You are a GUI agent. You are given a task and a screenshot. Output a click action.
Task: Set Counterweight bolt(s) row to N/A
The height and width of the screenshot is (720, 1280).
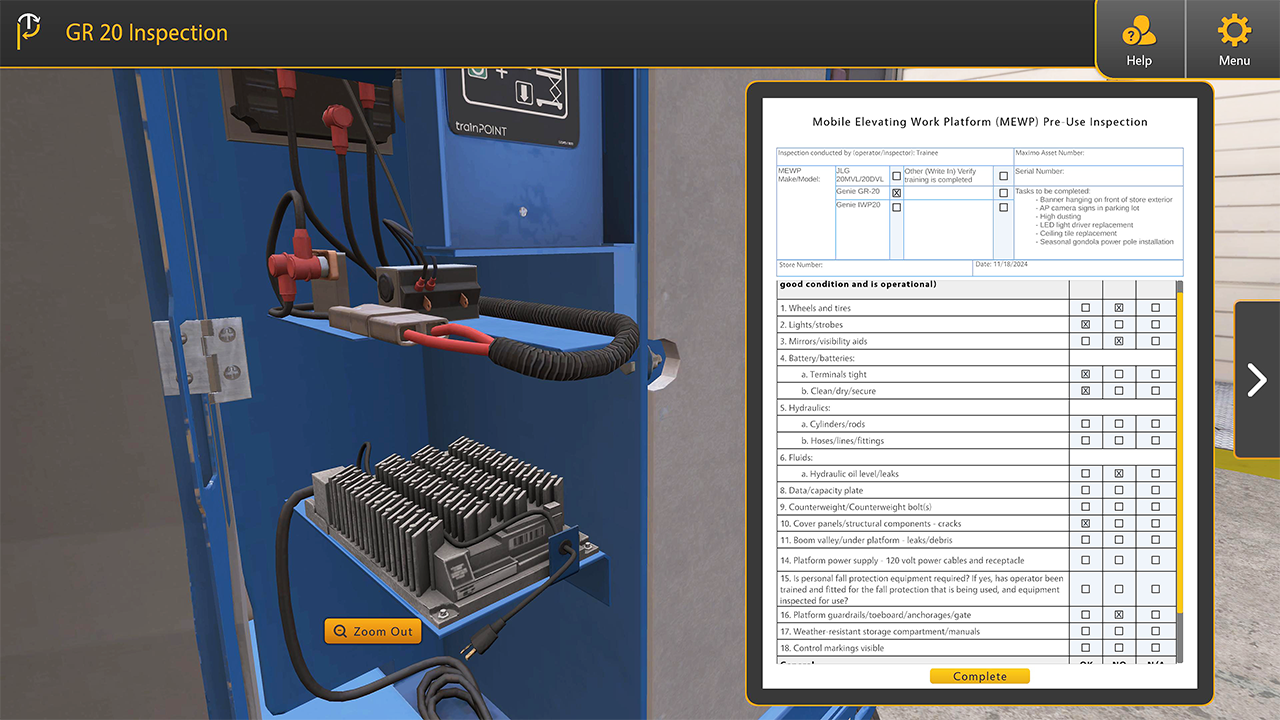coord(1155,507)
